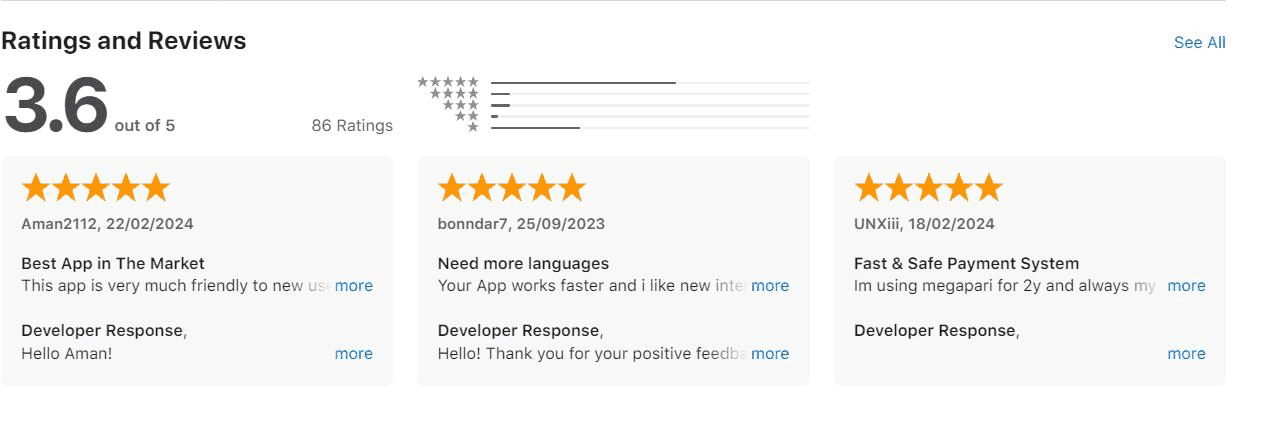Click the five-star rating on Aman2112's review
The width and height of the screenshot is (1274, 421).
pos(96,188)
